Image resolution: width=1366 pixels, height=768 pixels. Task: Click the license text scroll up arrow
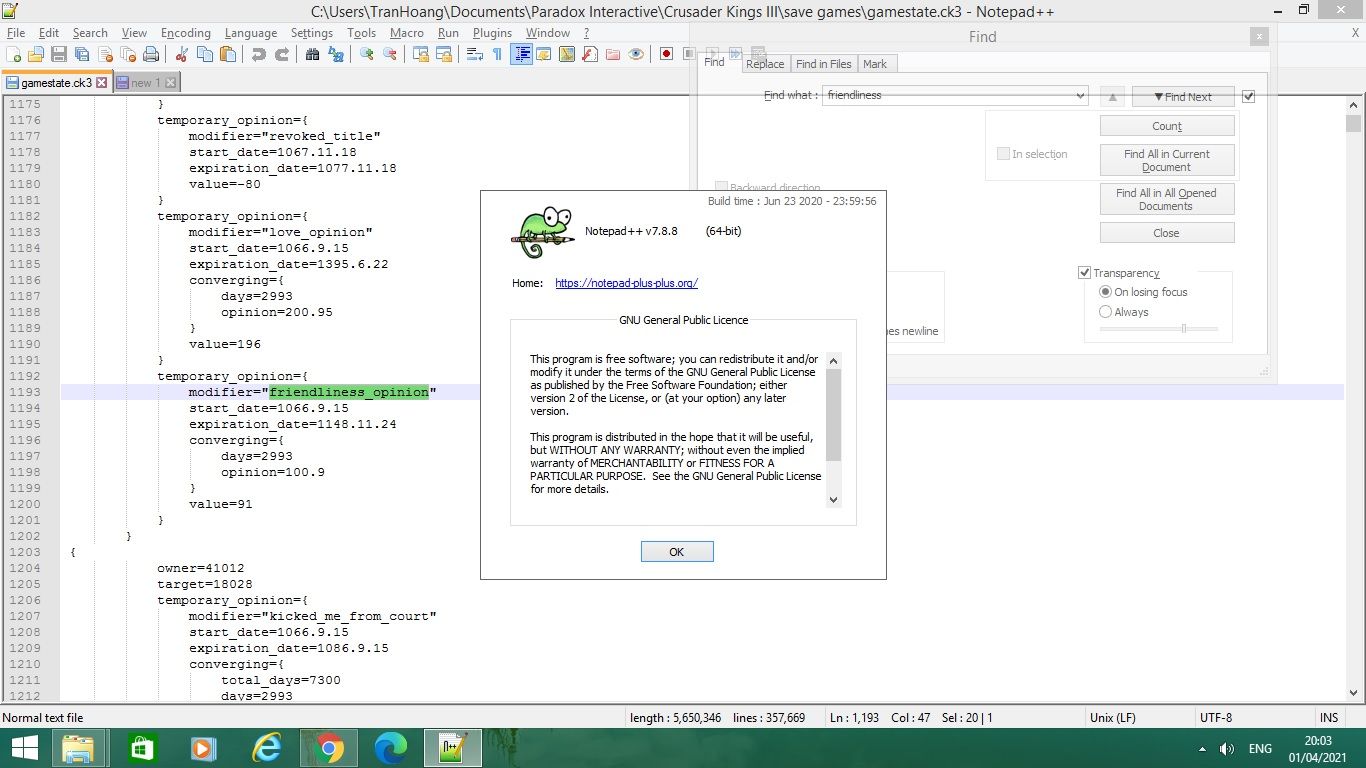pyautogui.click(x=834, y=360)
